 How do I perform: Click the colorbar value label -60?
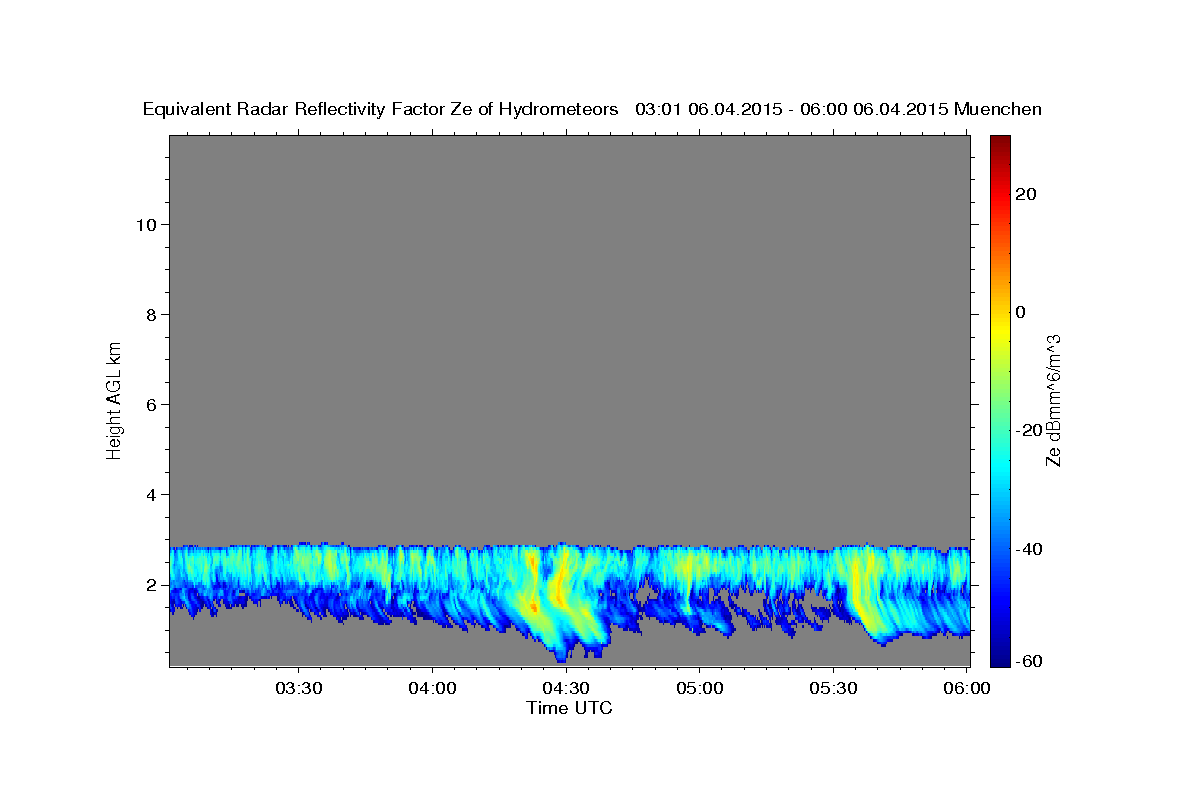pos(1030,661)
